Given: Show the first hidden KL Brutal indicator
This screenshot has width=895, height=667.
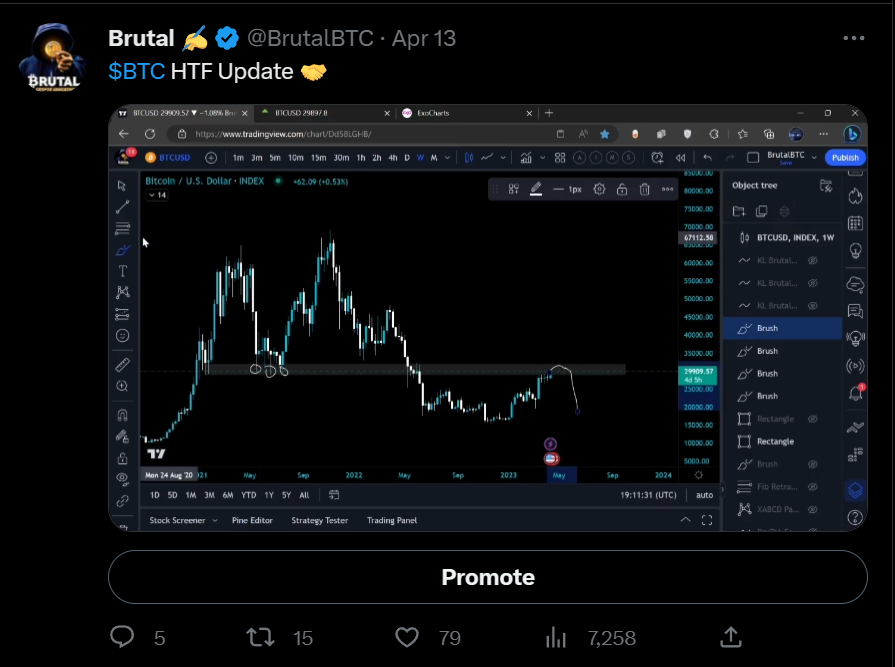Looking at the screenshot, I should pyautogui.click(x=813, y=260).
